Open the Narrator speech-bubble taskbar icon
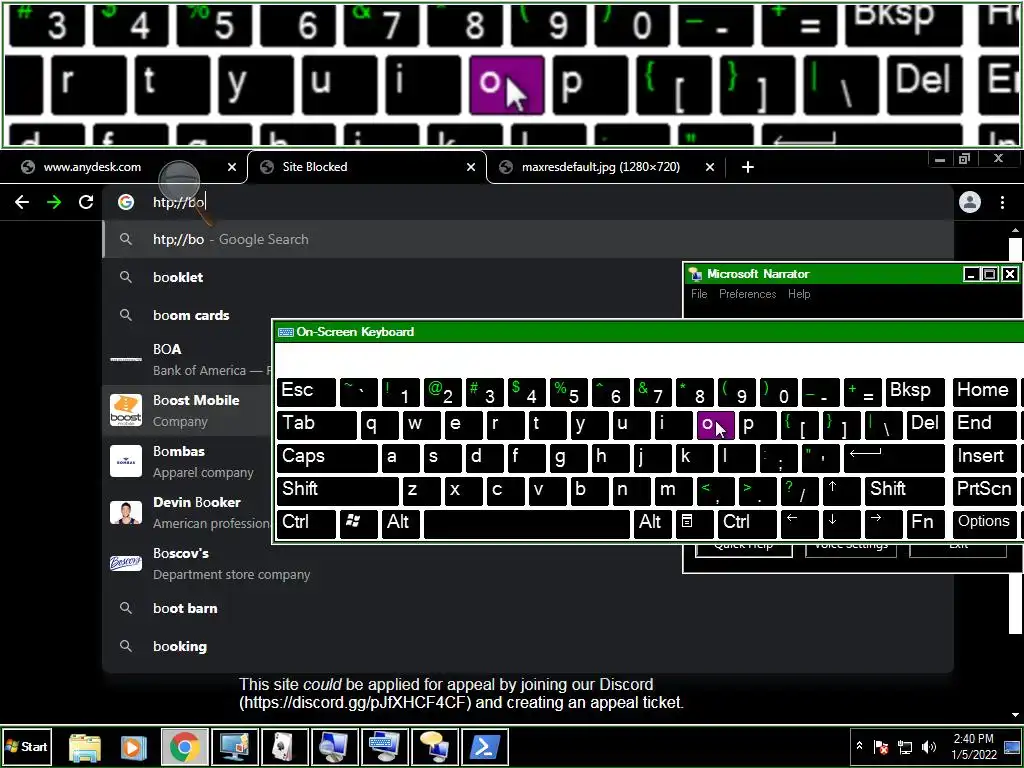1024x768 pixels. (434, 747)
